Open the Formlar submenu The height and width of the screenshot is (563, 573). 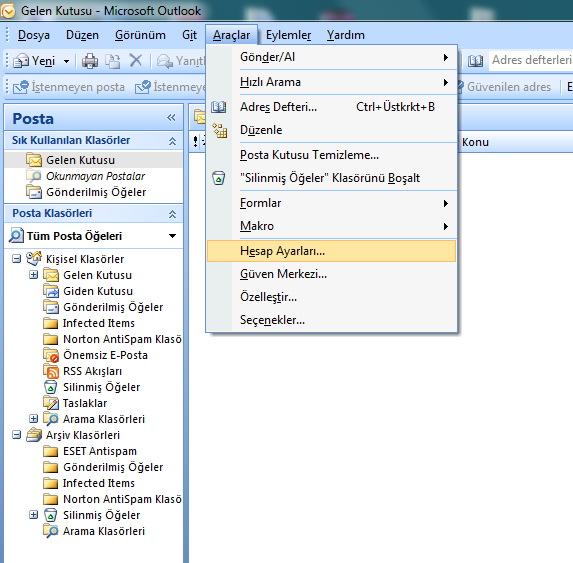pos(332,203)
